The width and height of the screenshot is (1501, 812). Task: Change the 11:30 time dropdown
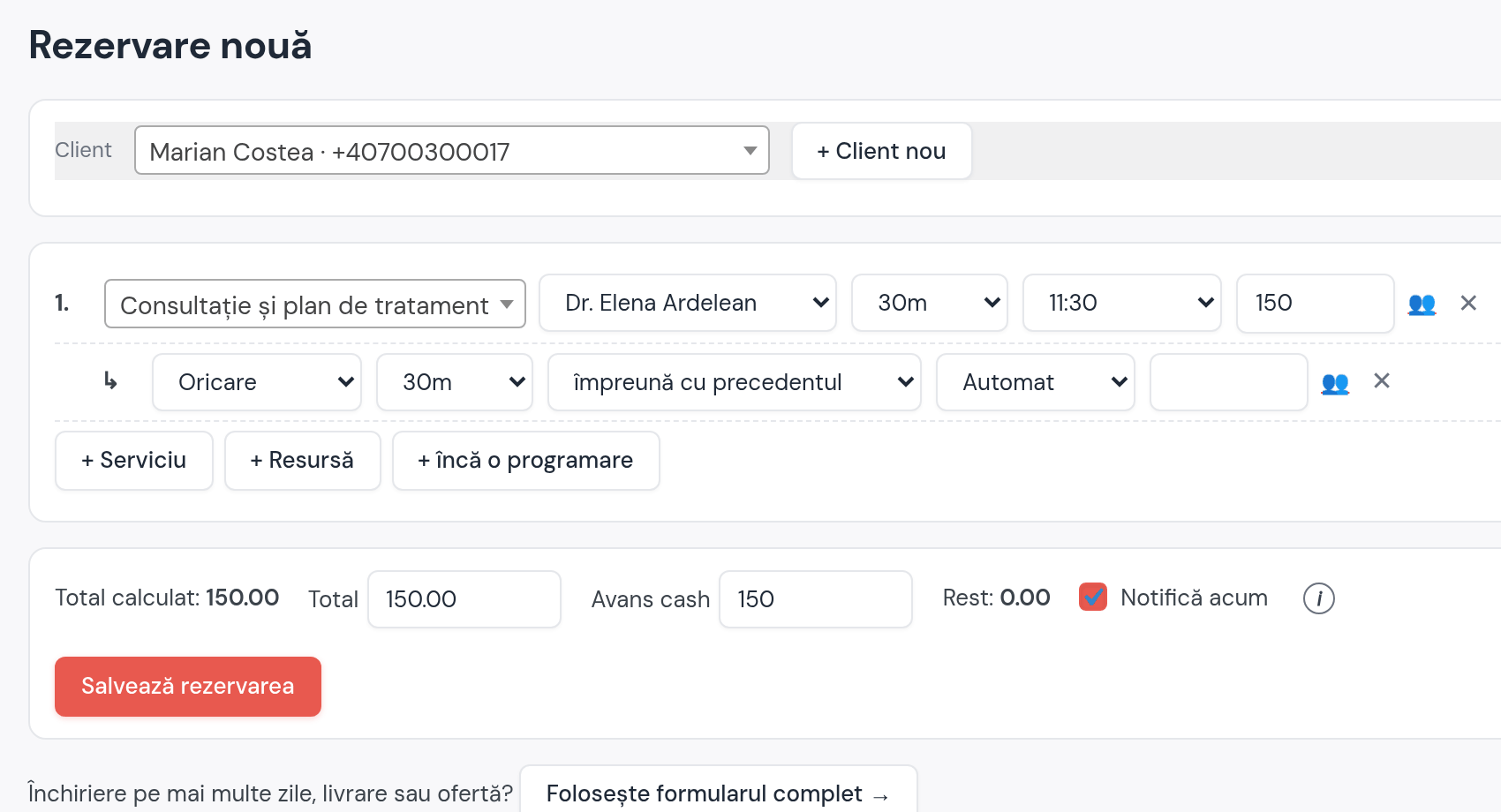coord(1121,303)
